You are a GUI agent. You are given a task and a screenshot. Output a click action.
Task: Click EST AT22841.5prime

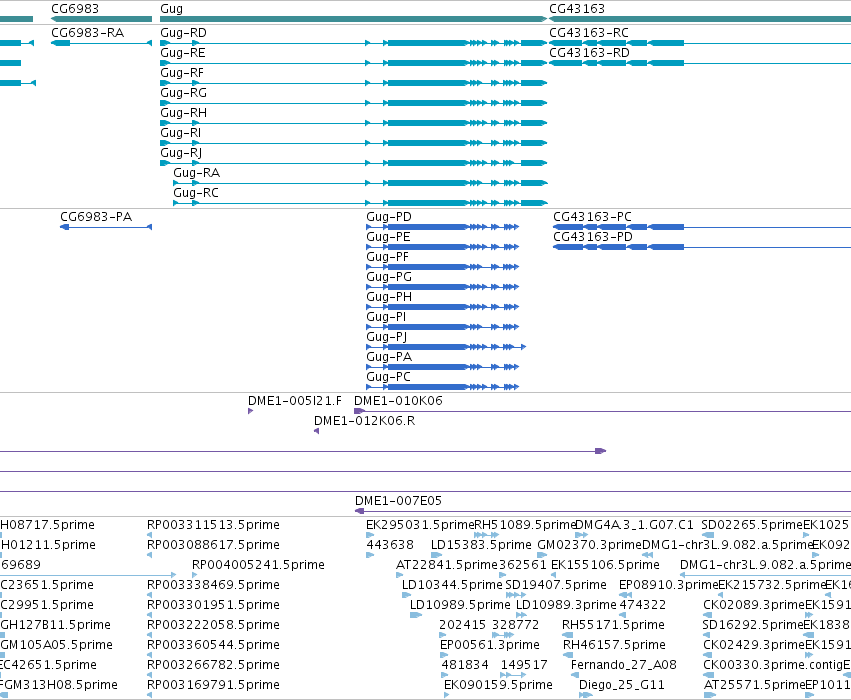[447, 565]
